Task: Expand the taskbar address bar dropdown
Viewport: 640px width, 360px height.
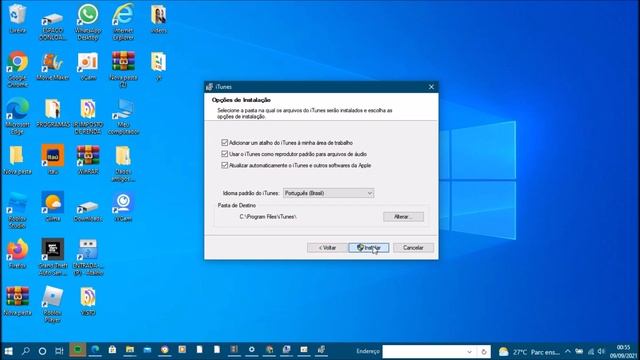Action: click(470, 351)
